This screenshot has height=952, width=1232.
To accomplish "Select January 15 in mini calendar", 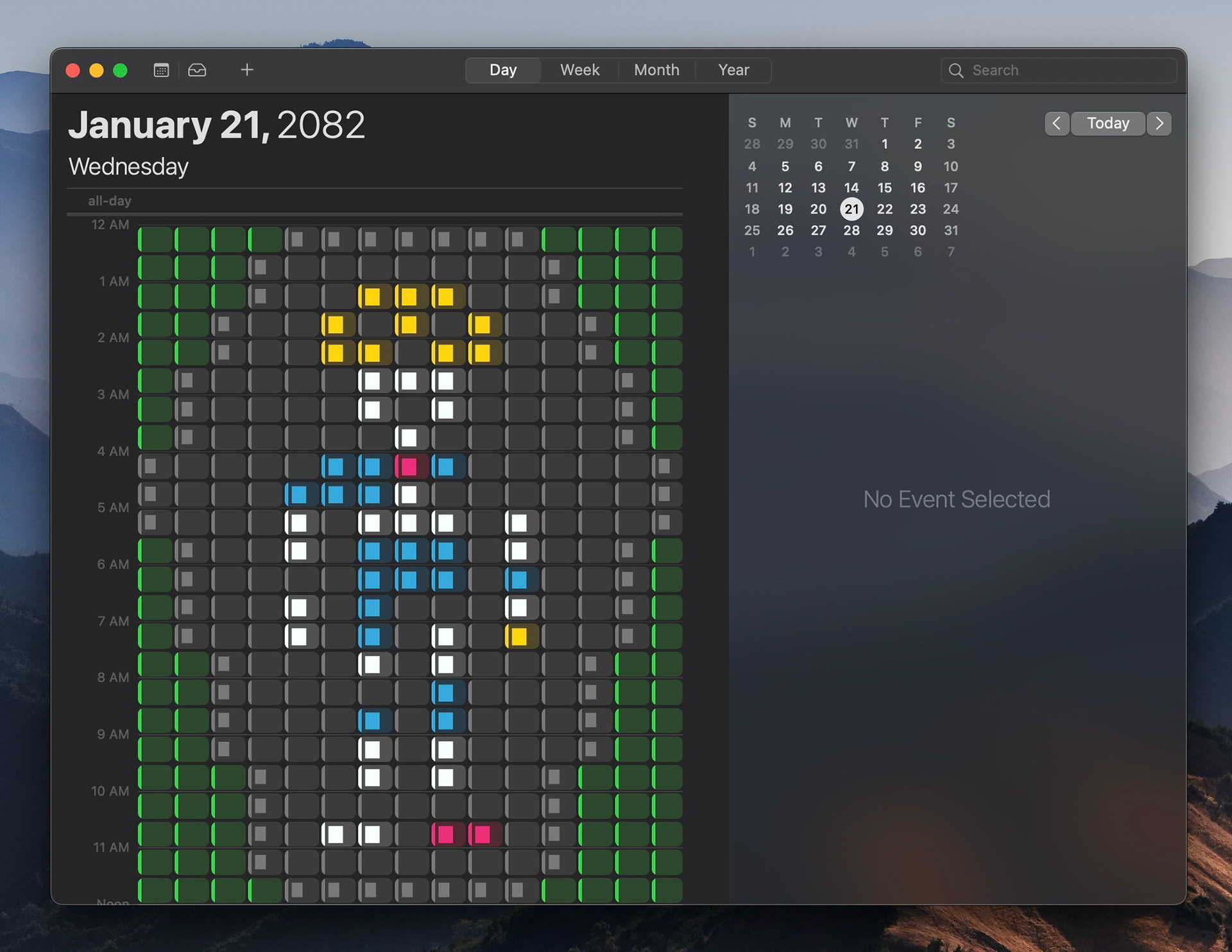I will click(885, 188).
